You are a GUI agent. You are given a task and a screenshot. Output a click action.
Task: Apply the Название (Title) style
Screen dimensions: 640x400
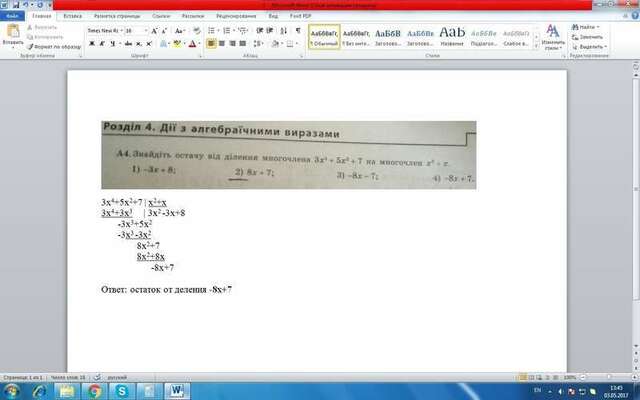(x=452, y=37)
